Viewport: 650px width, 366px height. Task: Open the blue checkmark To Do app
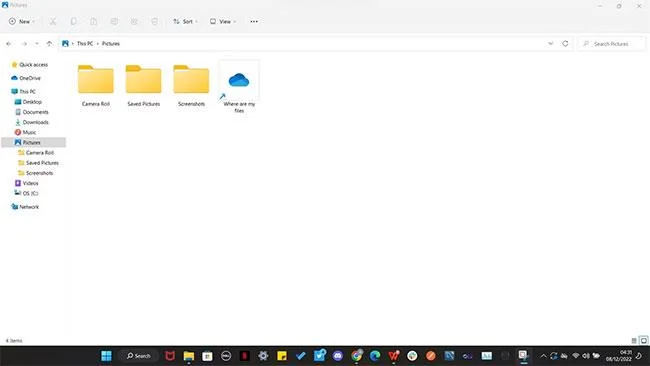(x=301, y=356)
